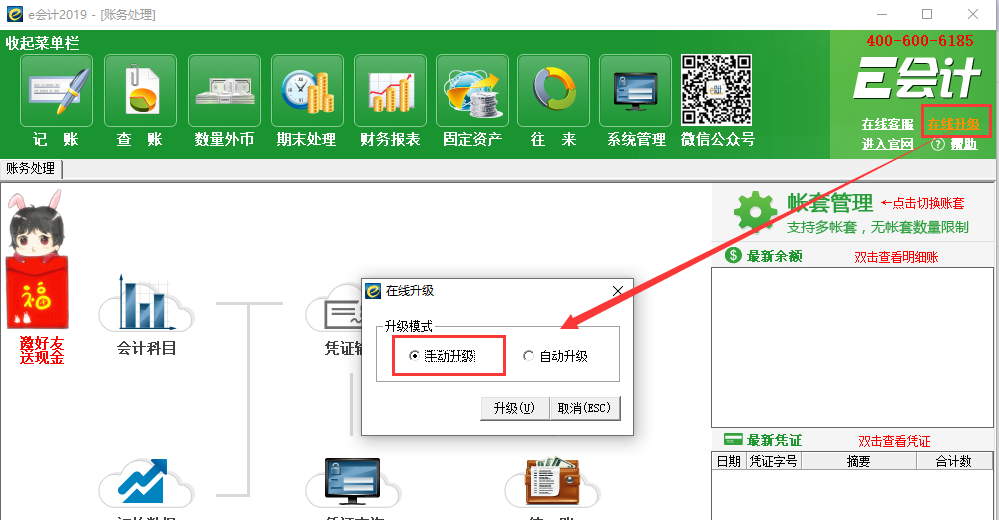Click the 日期 column header

[x=729, y=461]
